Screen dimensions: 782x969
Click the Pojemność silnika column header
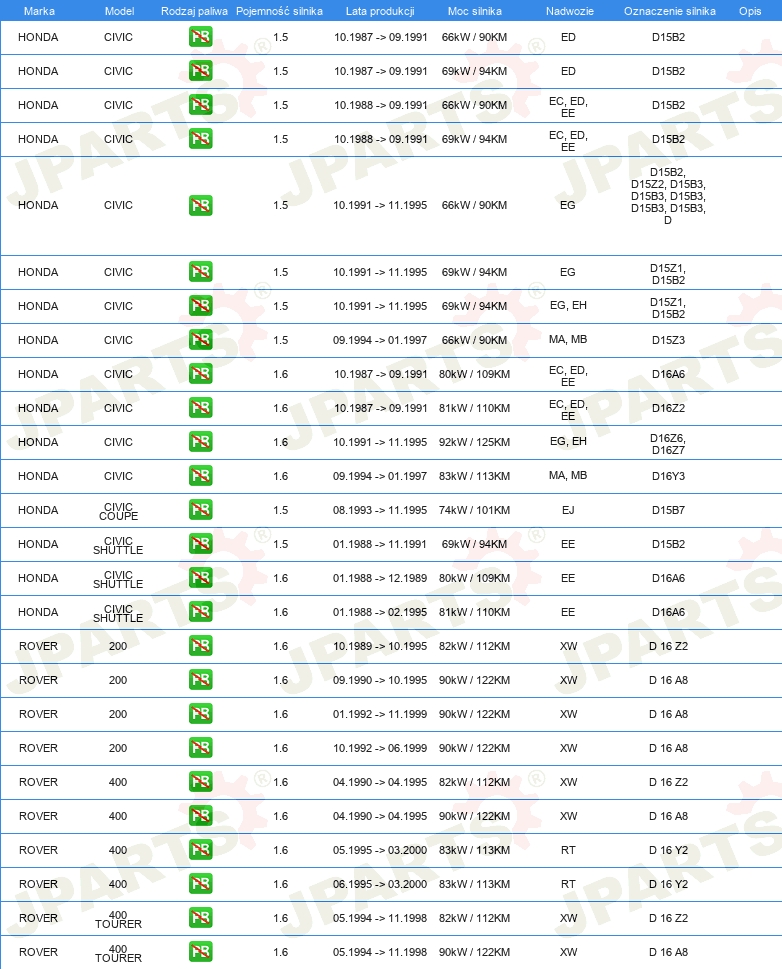[279, 11]
